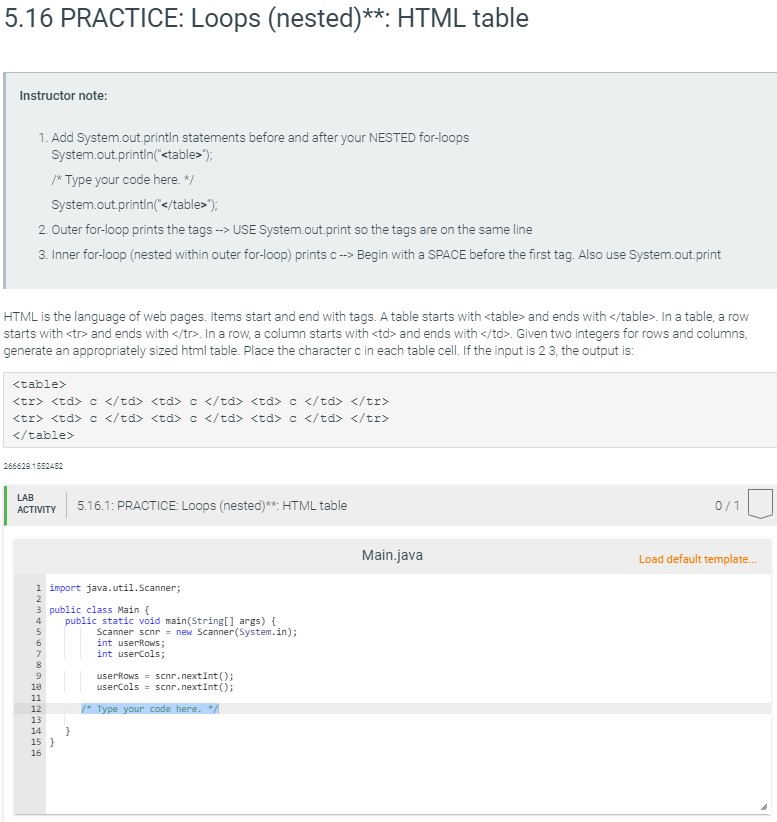The width and height of the screenshot is (777, 822).
Task: Click code line 'public class Main {'
Action: (99, 610)
